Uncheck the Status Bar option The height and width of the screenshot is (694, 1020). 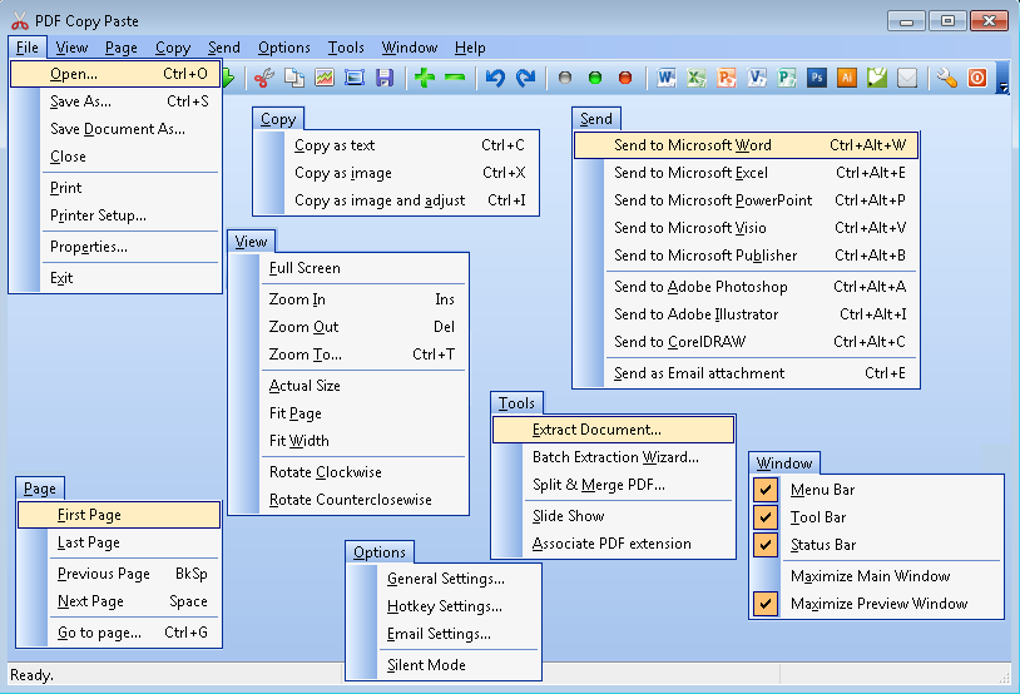tap(766, 544)
